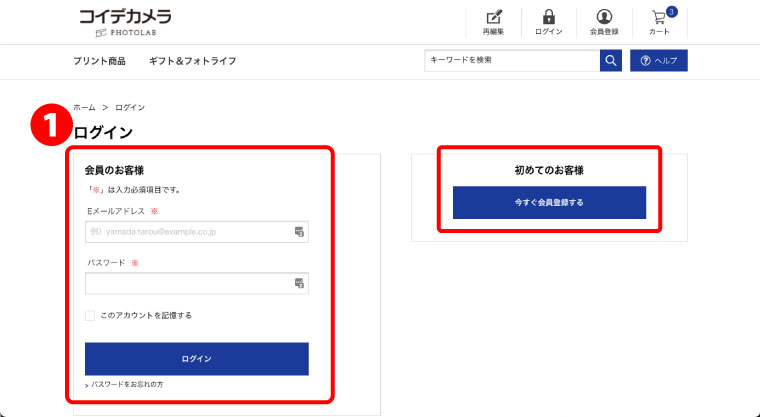This screenshot has width=760, height=417.
Task: Click the blue ログイン submit button
Action: (x=197, y=358)
